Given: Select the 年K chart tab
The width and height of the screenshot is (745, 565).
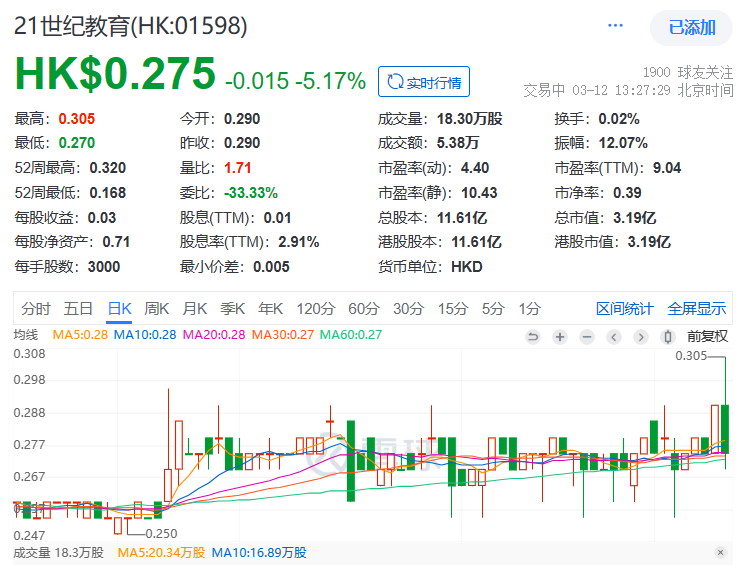Looking at the screenshot, I should tap(271, 308).
